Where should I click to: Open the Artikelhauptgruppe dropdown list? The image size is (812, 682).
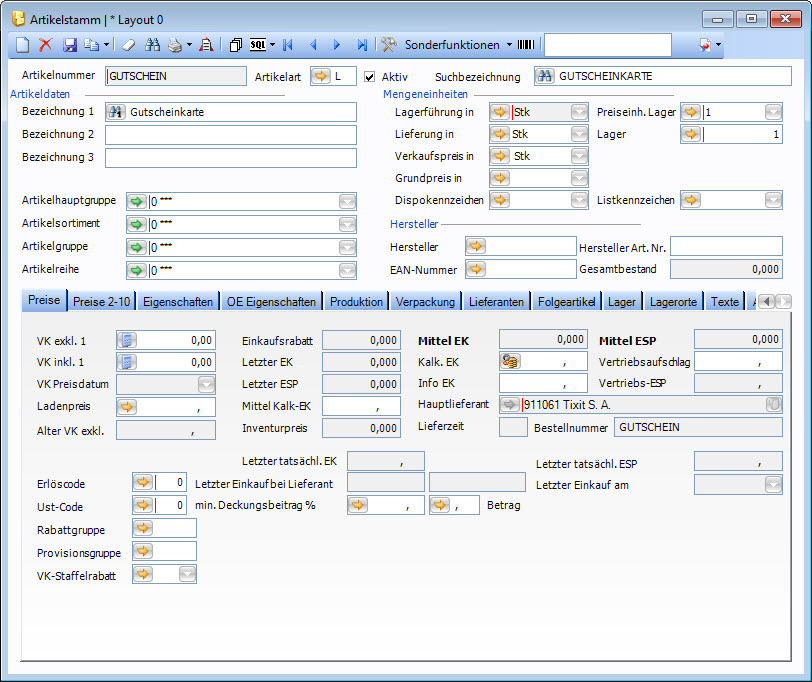347,201
